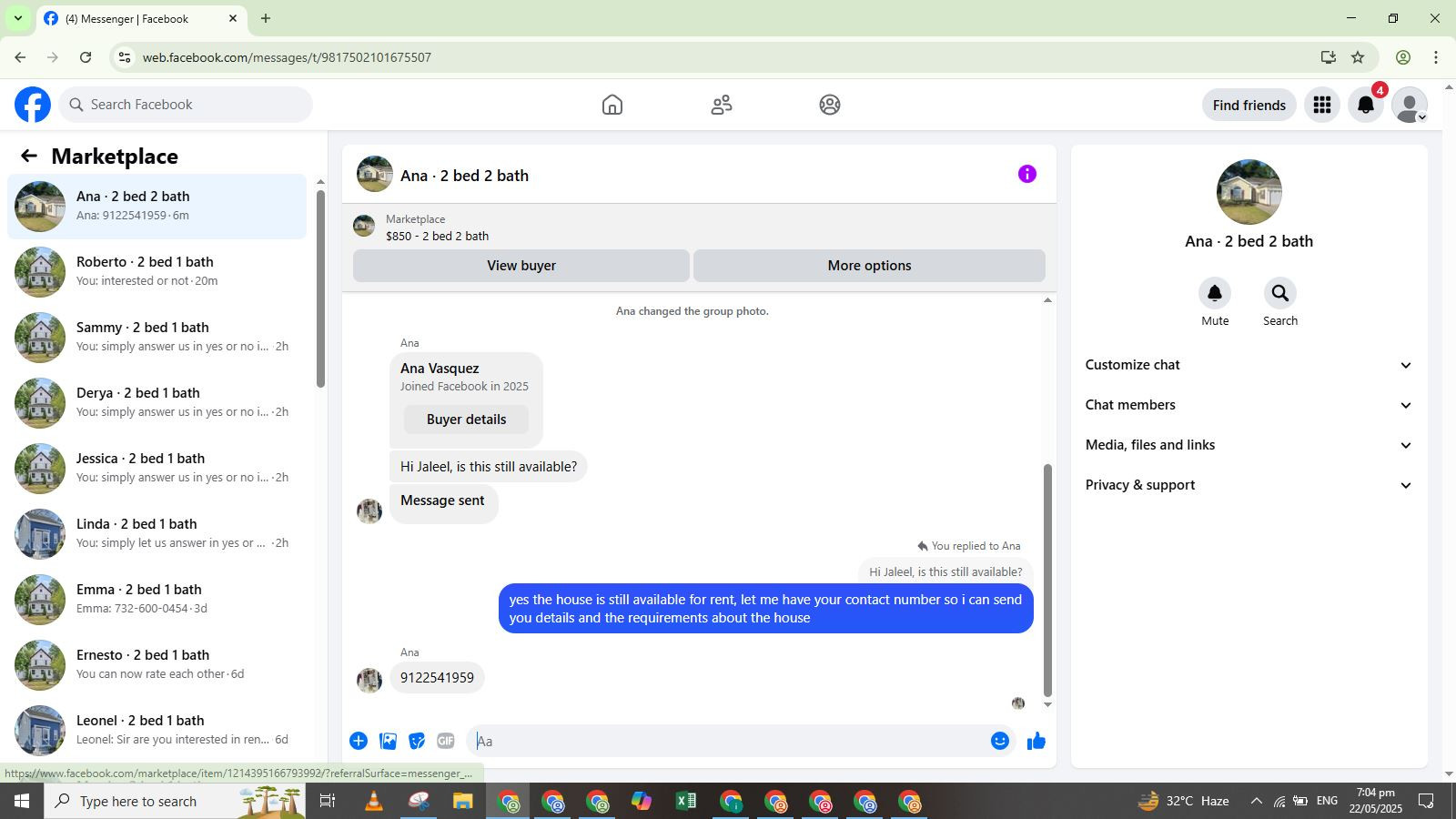Click the Search Facebook field
The image size is (1456, 819).
click(186, 105)
